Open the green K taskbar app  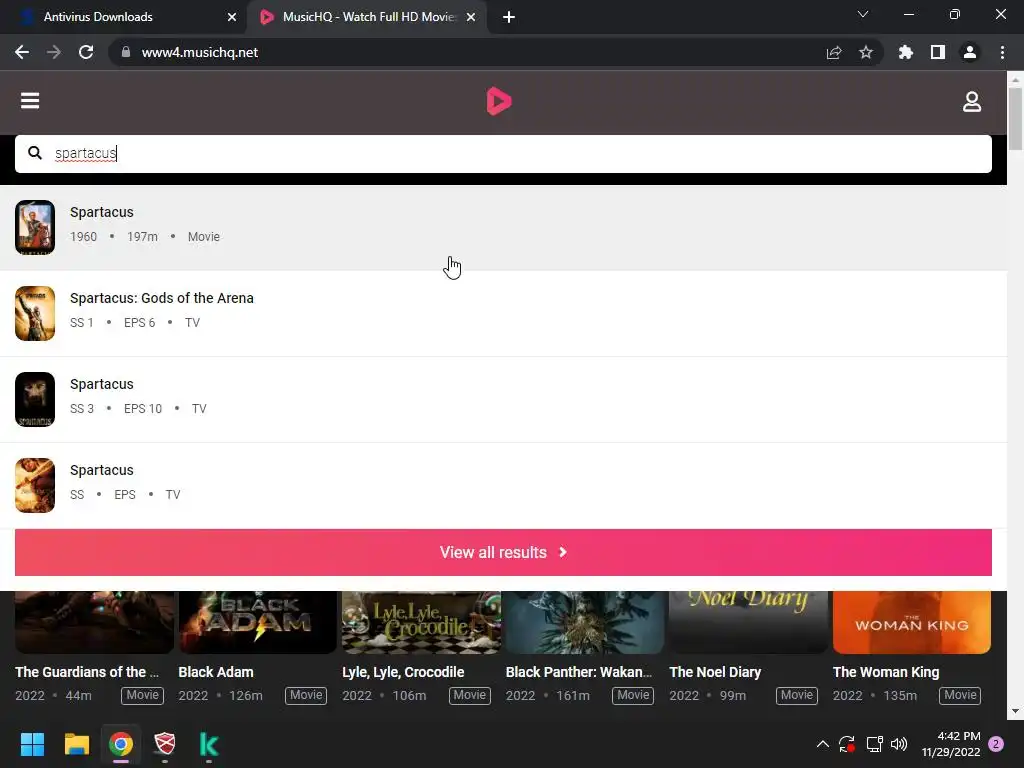coord(208,744)
